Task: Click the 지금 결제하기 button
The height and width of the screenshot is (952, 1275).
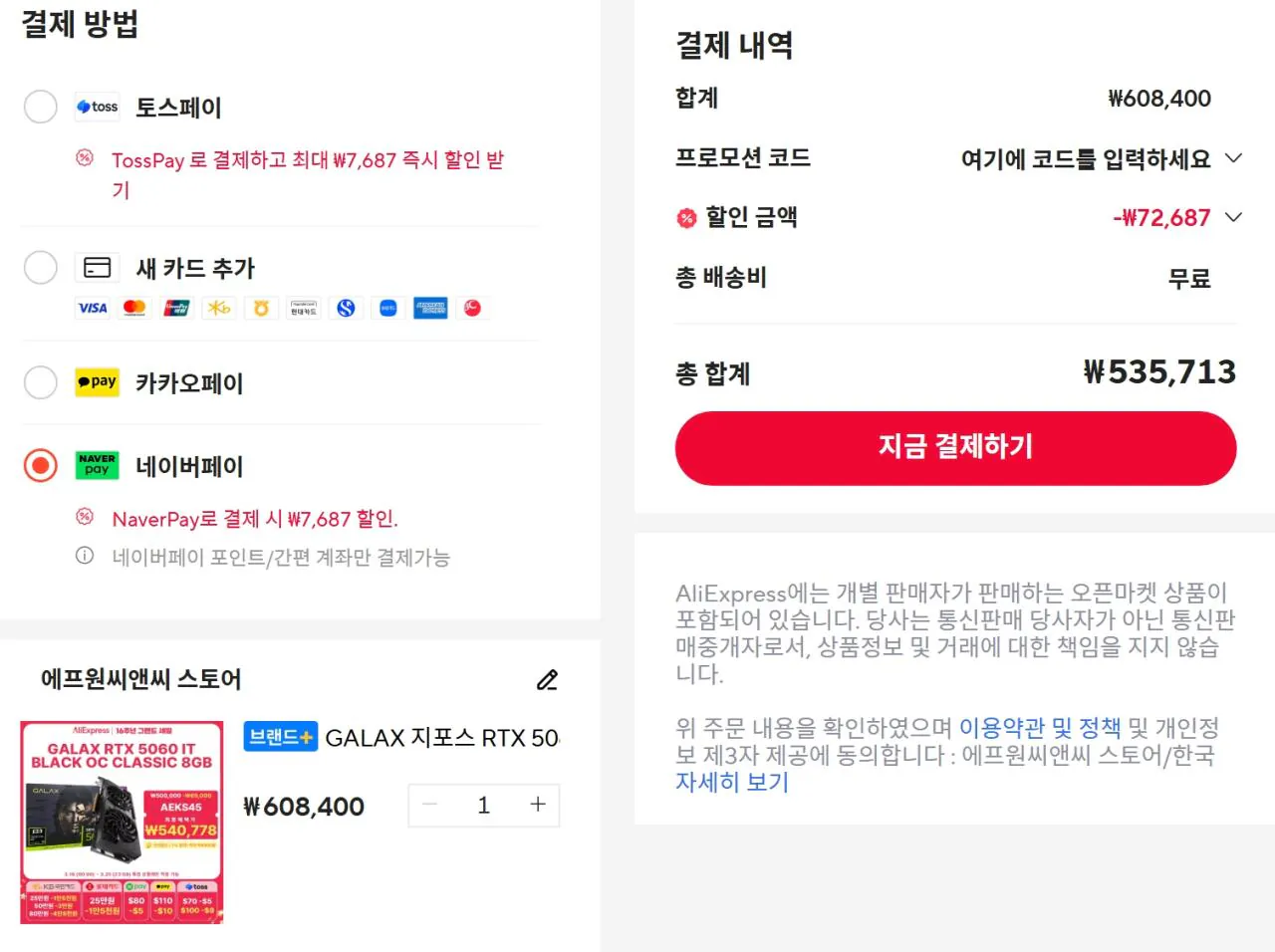Action: click(x=956, y=448)
